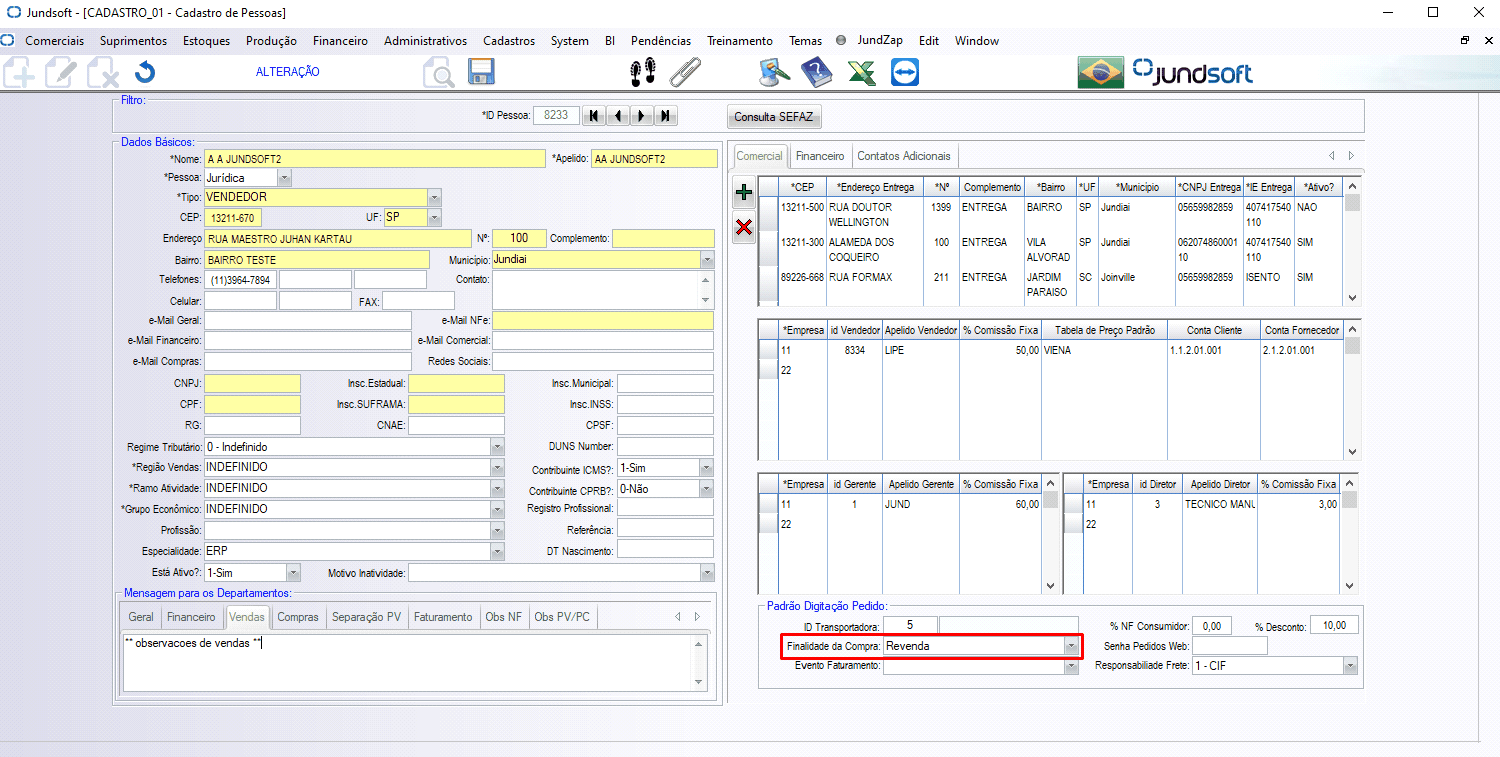Open the Contribuinte ICMS dropdown
The width and height of the screenshot is (1500, 757).
[706, 467]
